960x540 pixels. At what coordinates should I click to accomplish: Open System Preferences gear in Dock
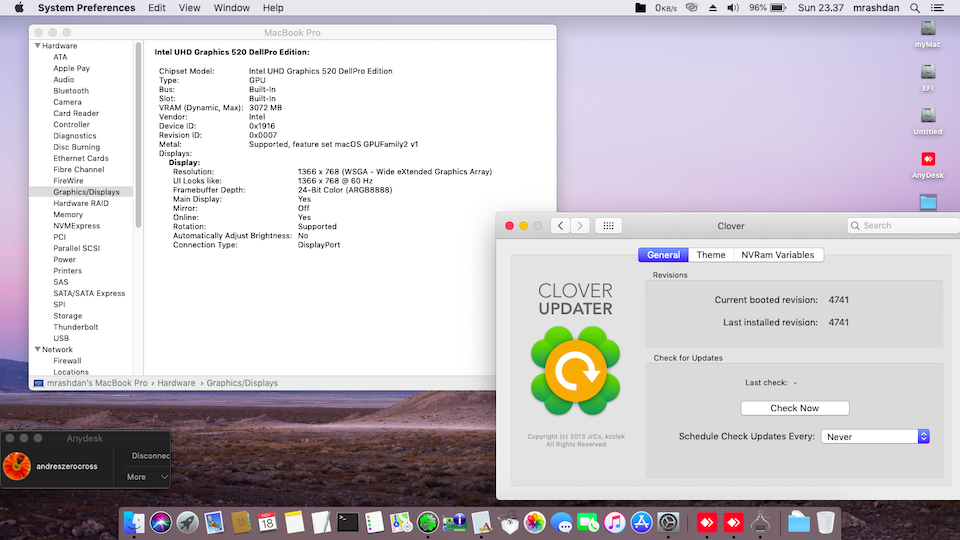[x=668, y=522]
